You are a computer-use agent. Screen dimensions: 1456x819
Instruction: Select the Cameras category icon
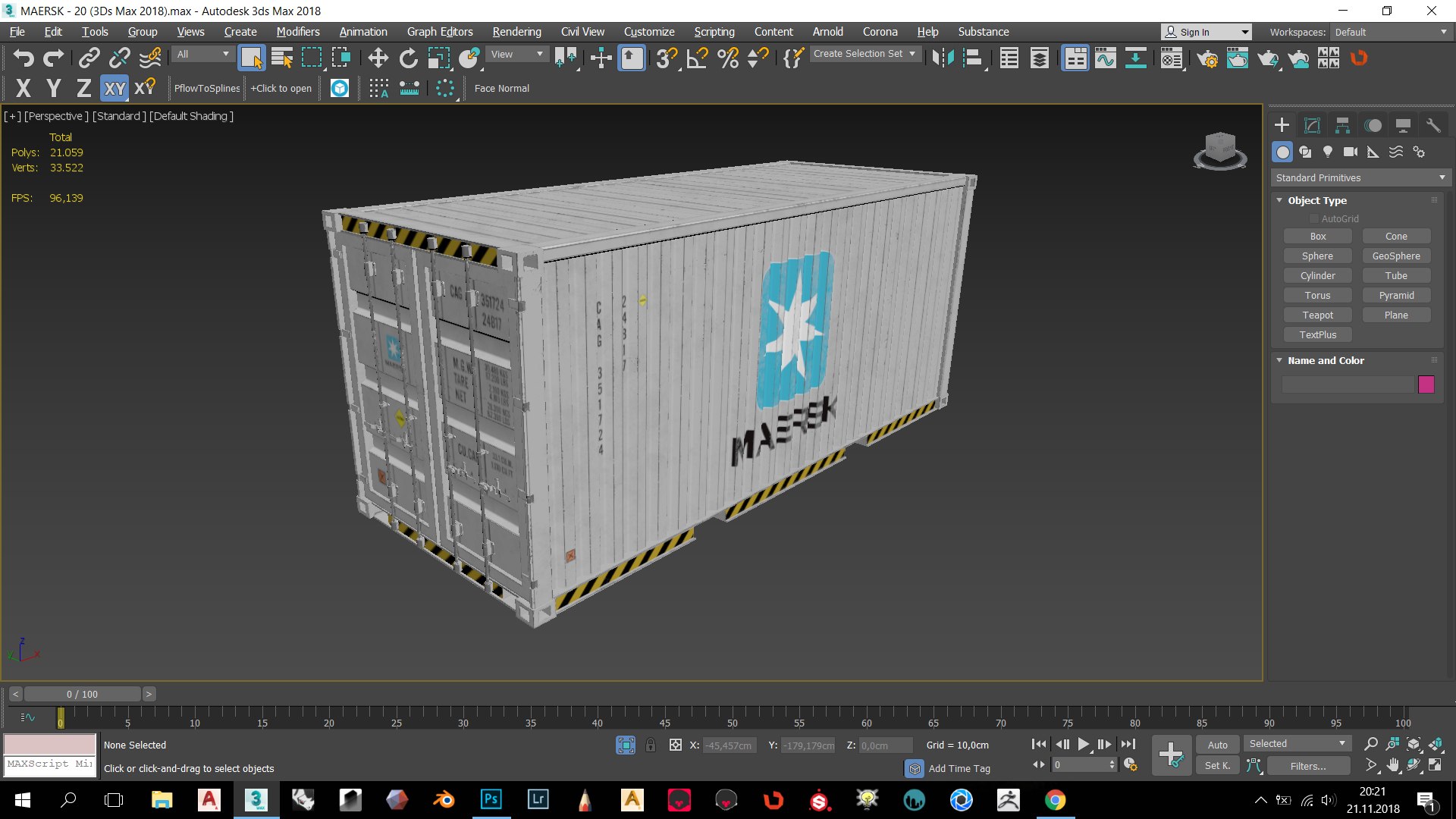(1351, 152)
